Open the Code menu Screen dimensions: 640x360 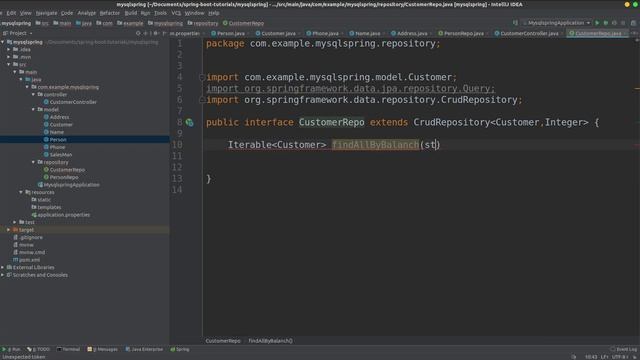[67, 13]
